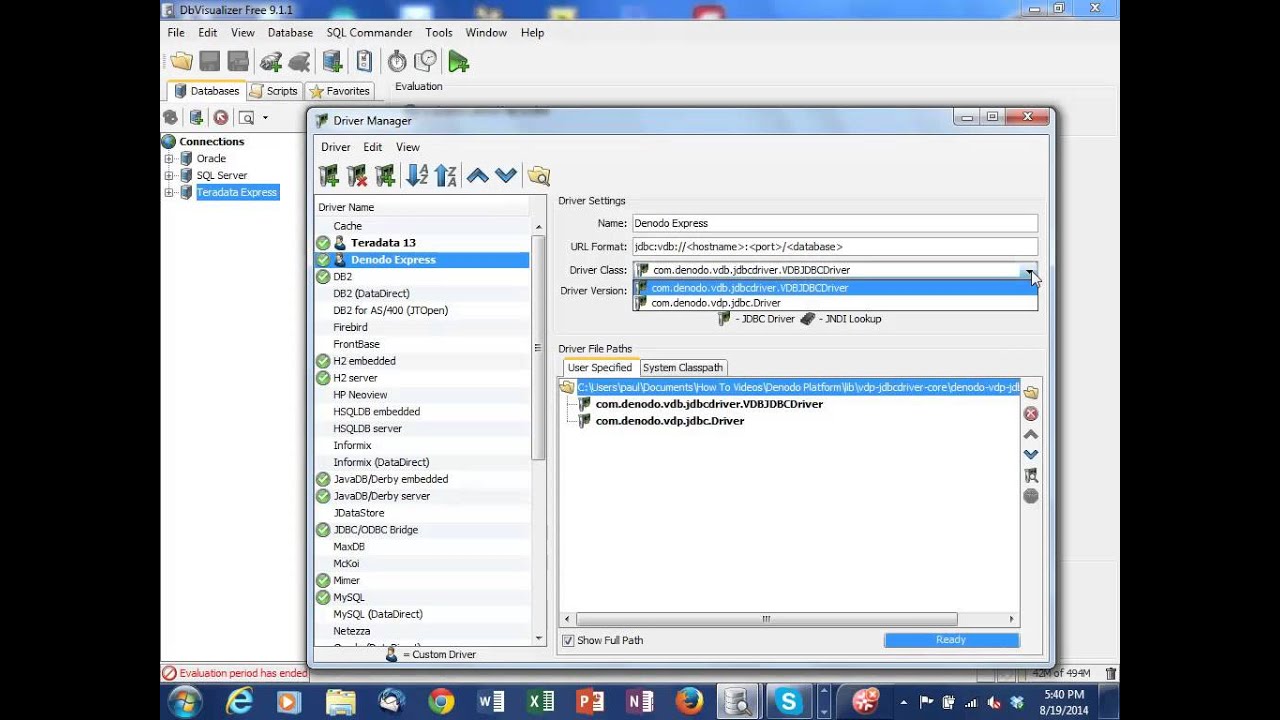Open the Driver Class dropdown arrow
1280x720 pixels.
click(1028, 270)
